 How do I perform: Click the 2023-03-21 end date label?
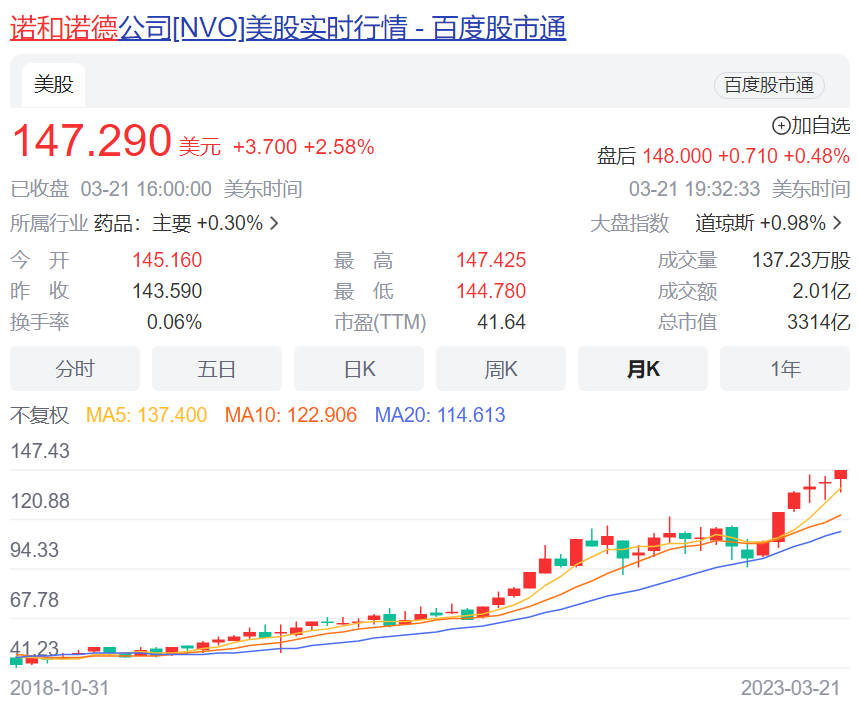click(x=790, y=688)
